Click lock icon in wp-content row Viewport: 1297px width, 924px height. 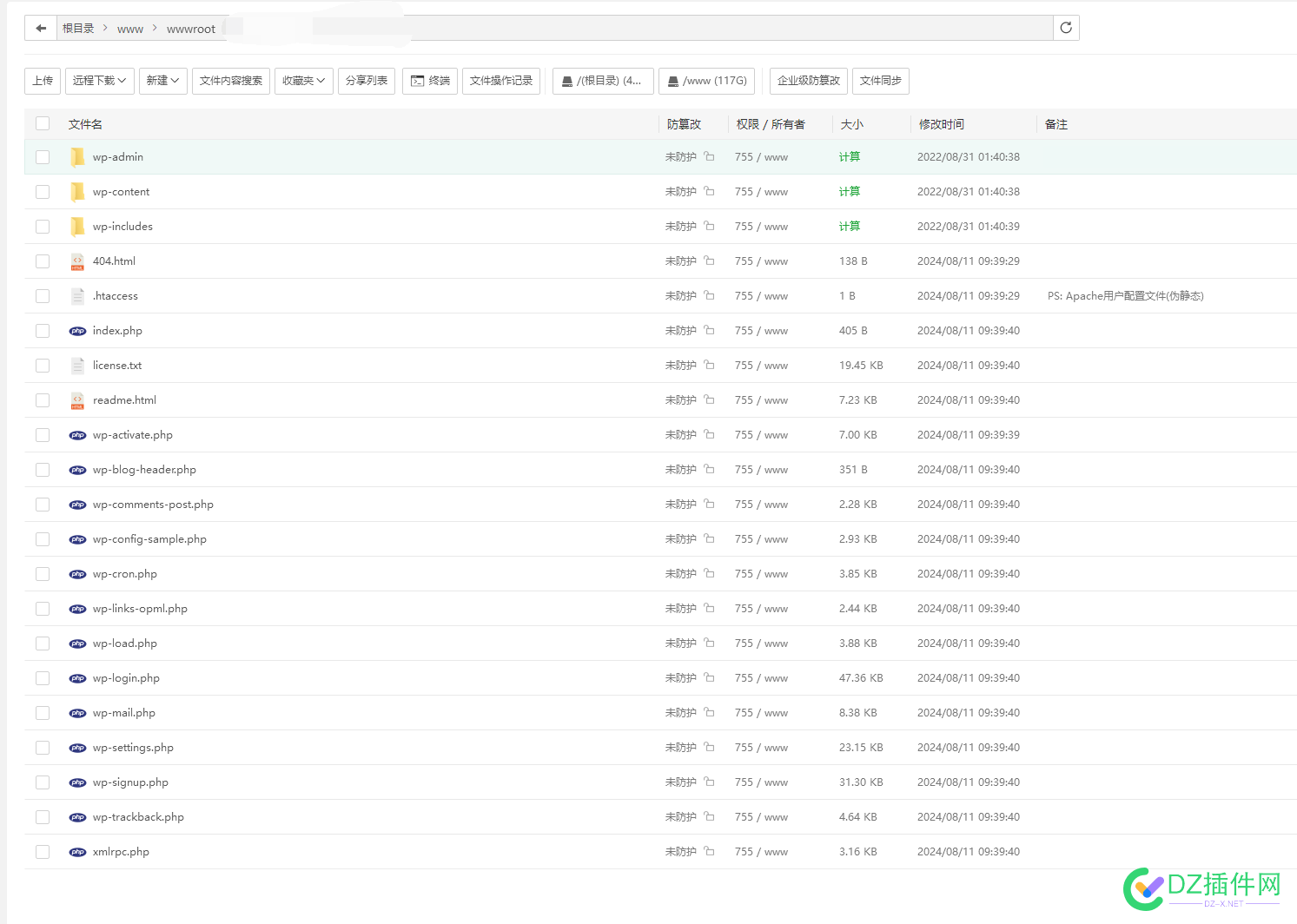click(x=709, y=191)
